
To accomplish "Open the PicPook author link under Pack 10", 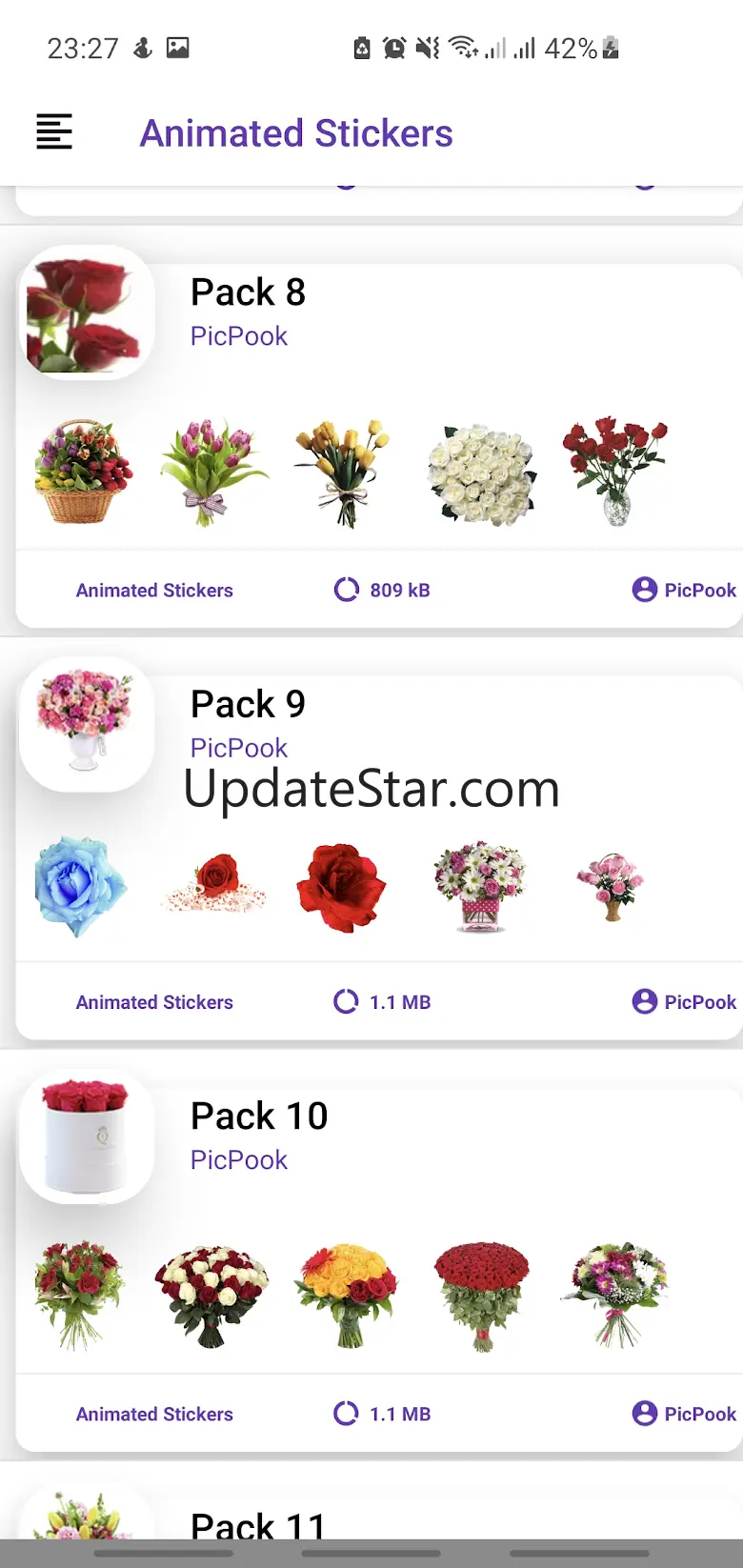I will pos(239,1159).
